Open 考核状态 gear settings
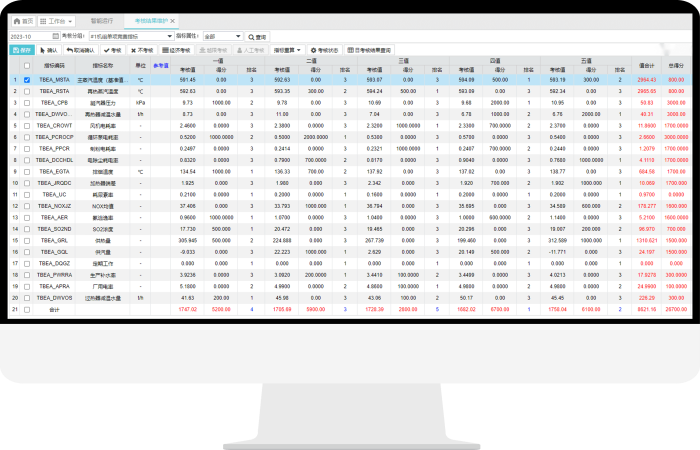 tap(324, 49)
